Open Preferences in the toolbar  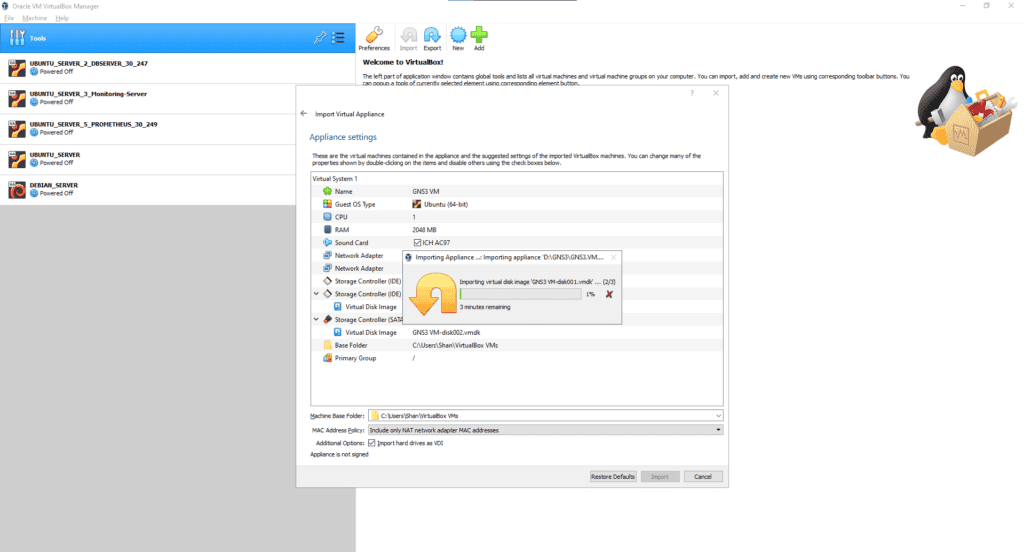click(374, 39)
